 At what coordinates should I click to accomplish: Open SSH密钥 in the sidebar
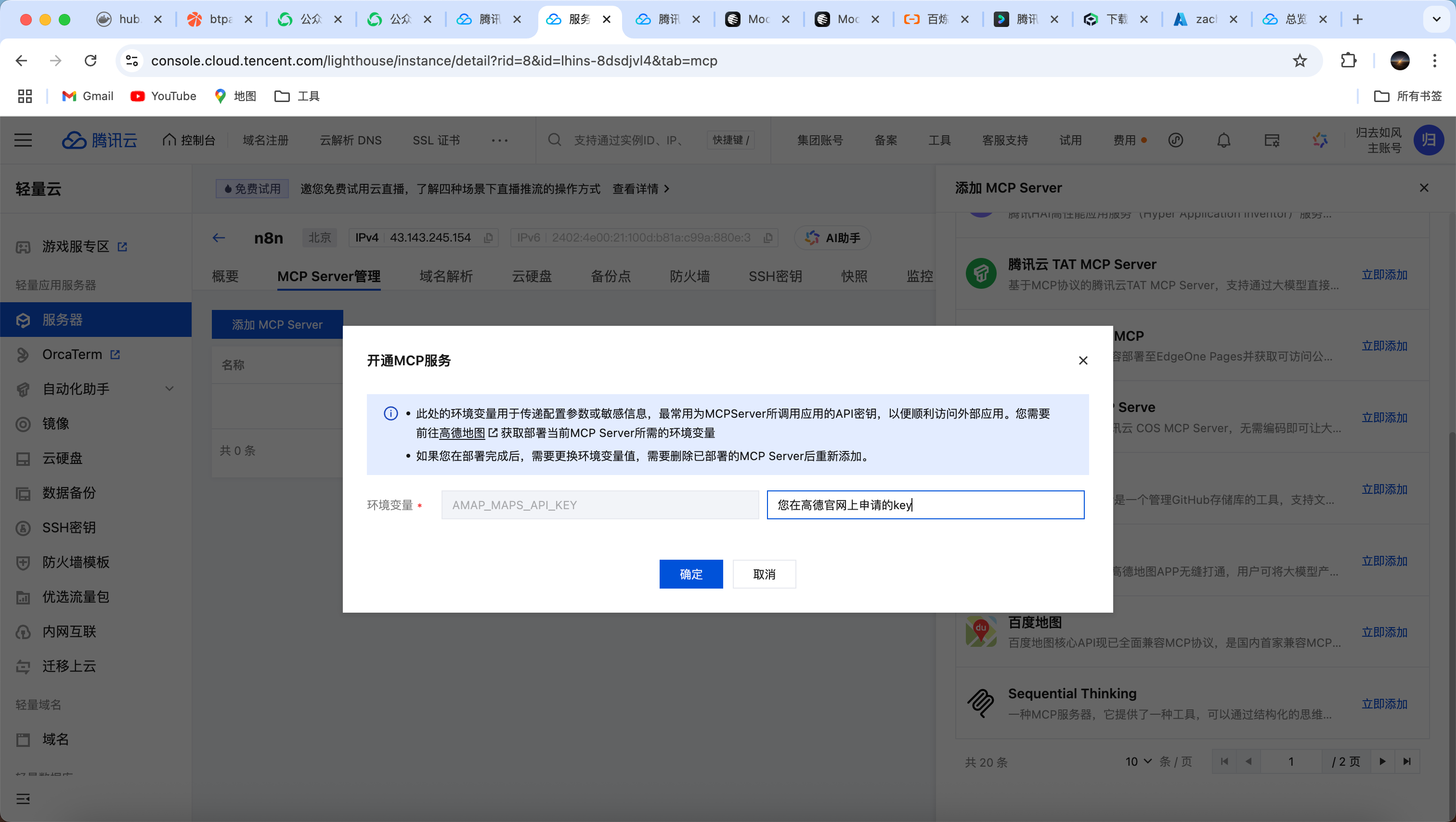pos(68,527)
